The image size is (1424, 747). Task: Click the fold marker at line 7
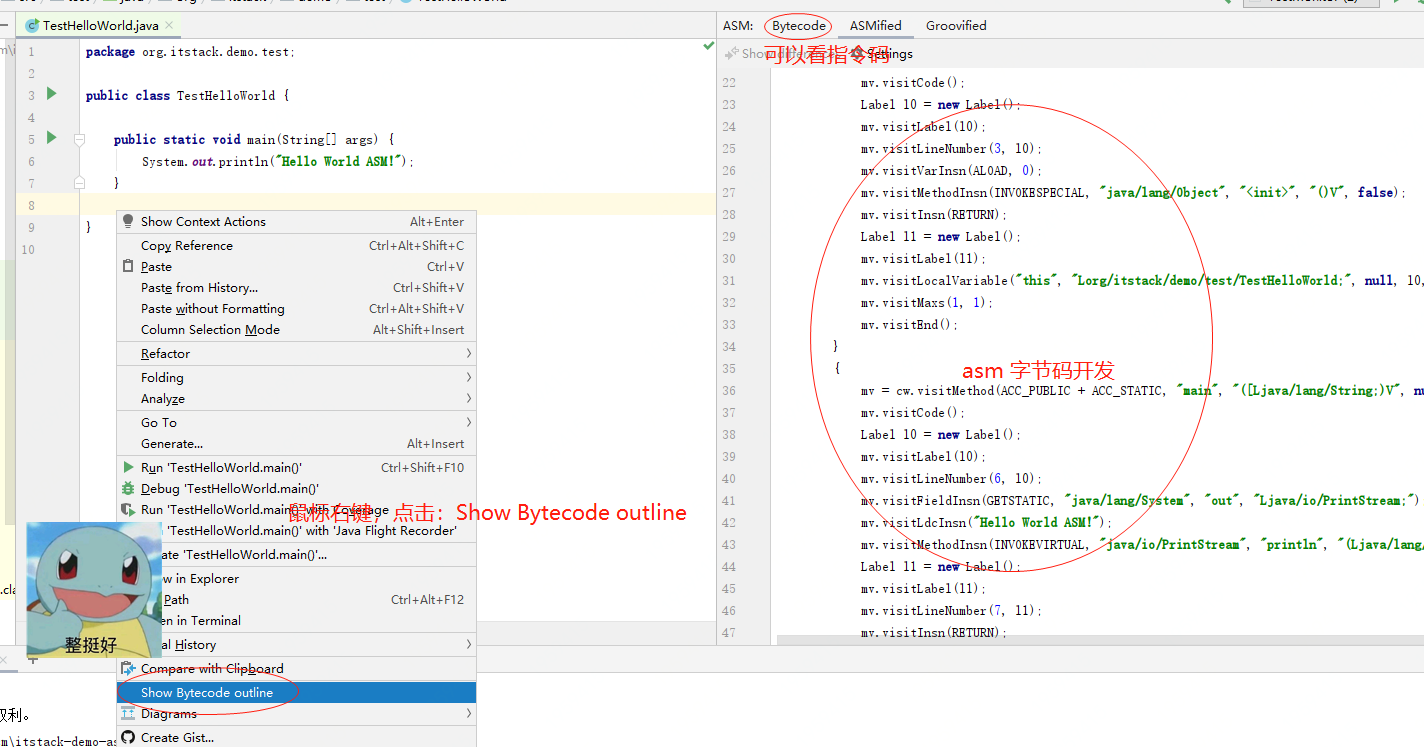[x=78, y=183]
